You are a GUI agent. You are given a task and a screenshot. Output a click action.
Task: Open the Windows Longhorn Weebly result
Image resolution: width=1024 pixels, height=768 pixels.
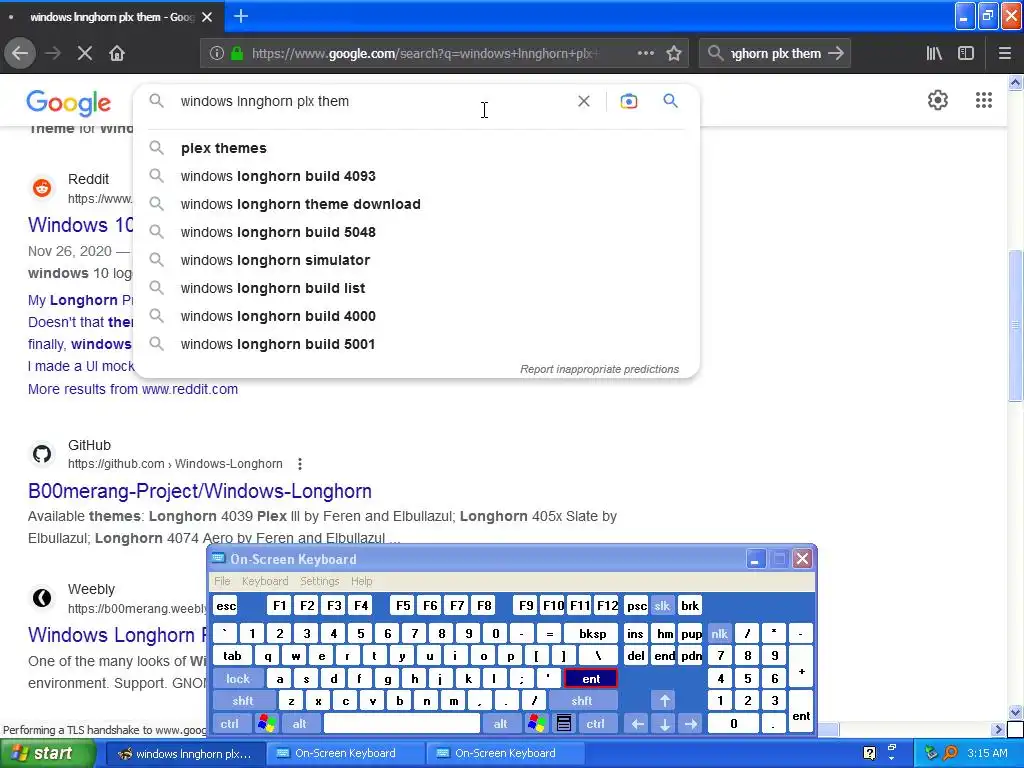pyautogui.click(x=118, y=635)
